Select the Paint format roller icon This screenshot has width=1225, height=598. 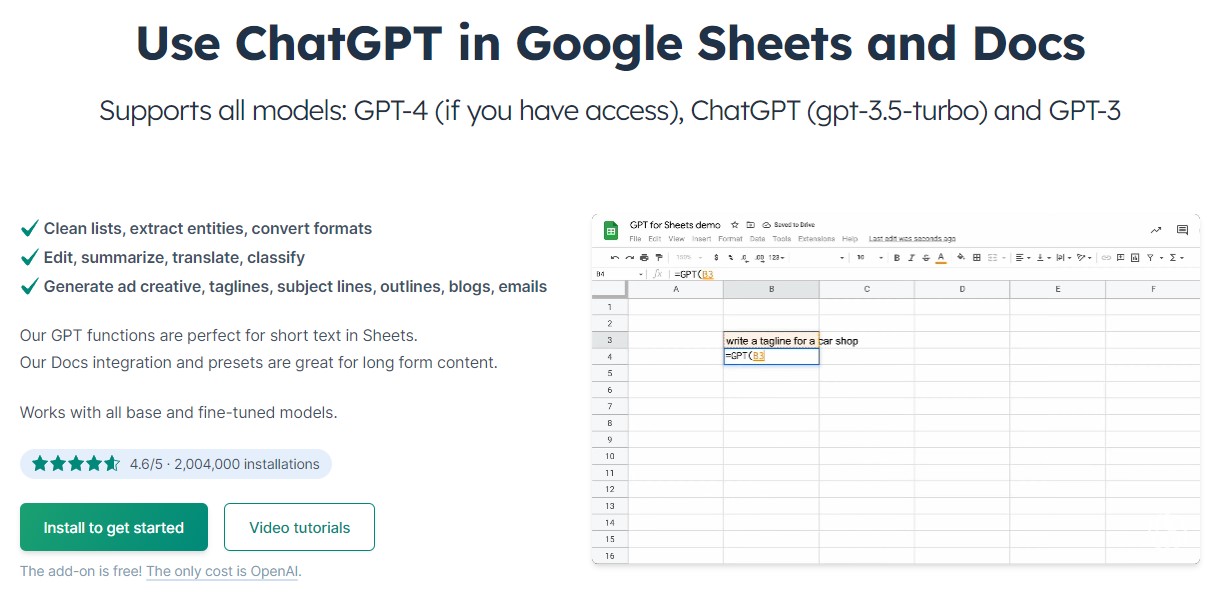point(659,258)
